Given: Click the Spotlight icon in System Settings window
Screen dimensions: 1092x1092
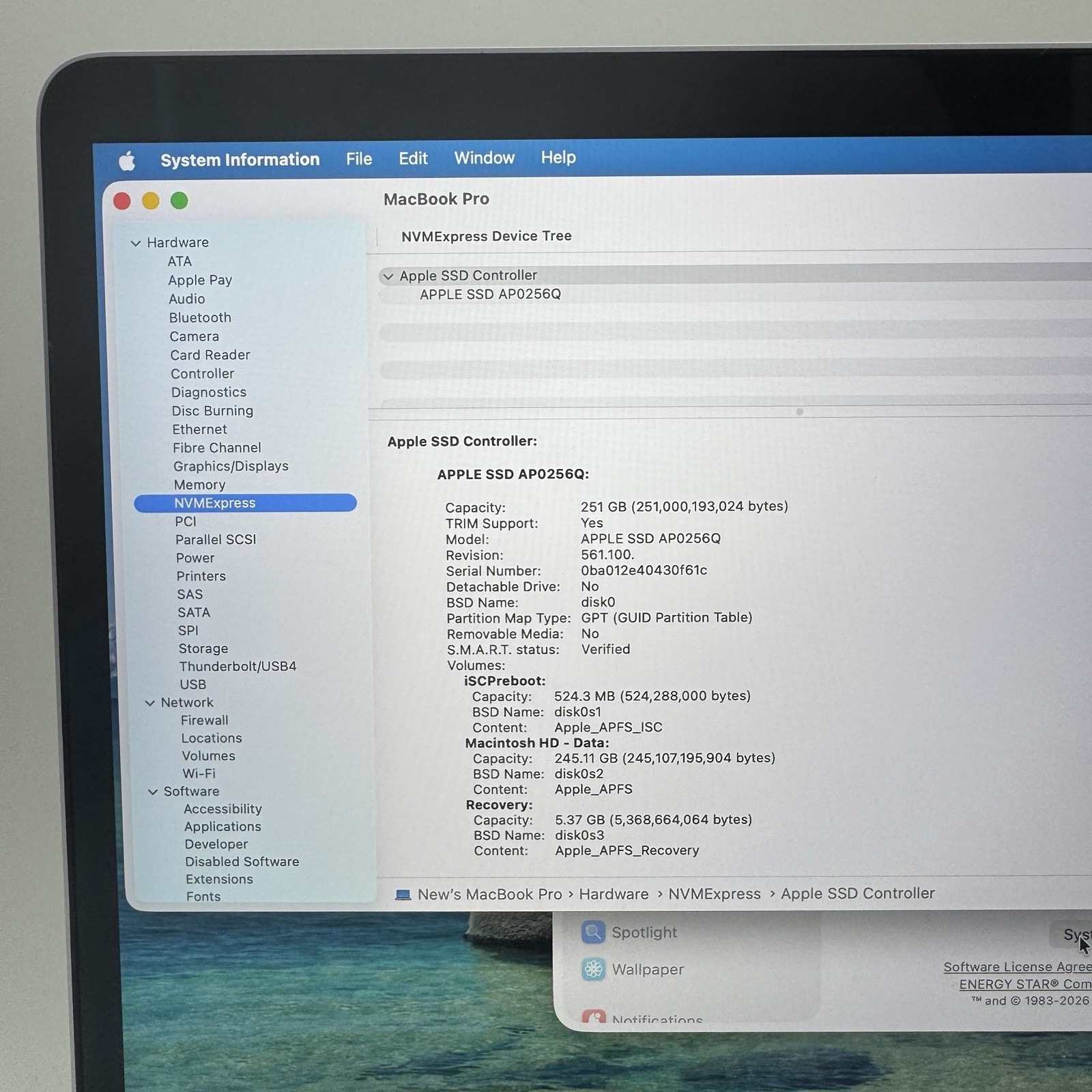Looking at the screenshot, I should (x=593, y=932).
